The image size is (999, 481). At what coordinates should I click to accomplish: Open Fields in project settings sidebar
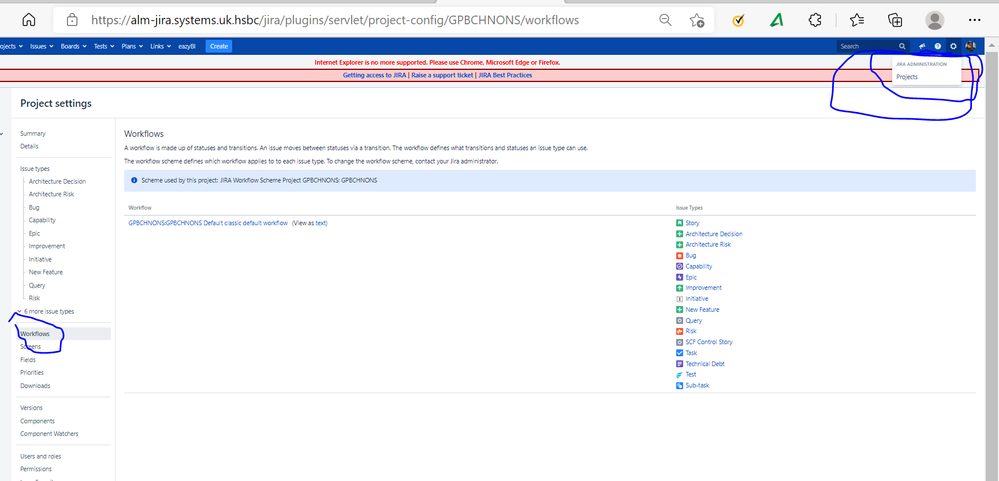(27, 360)
